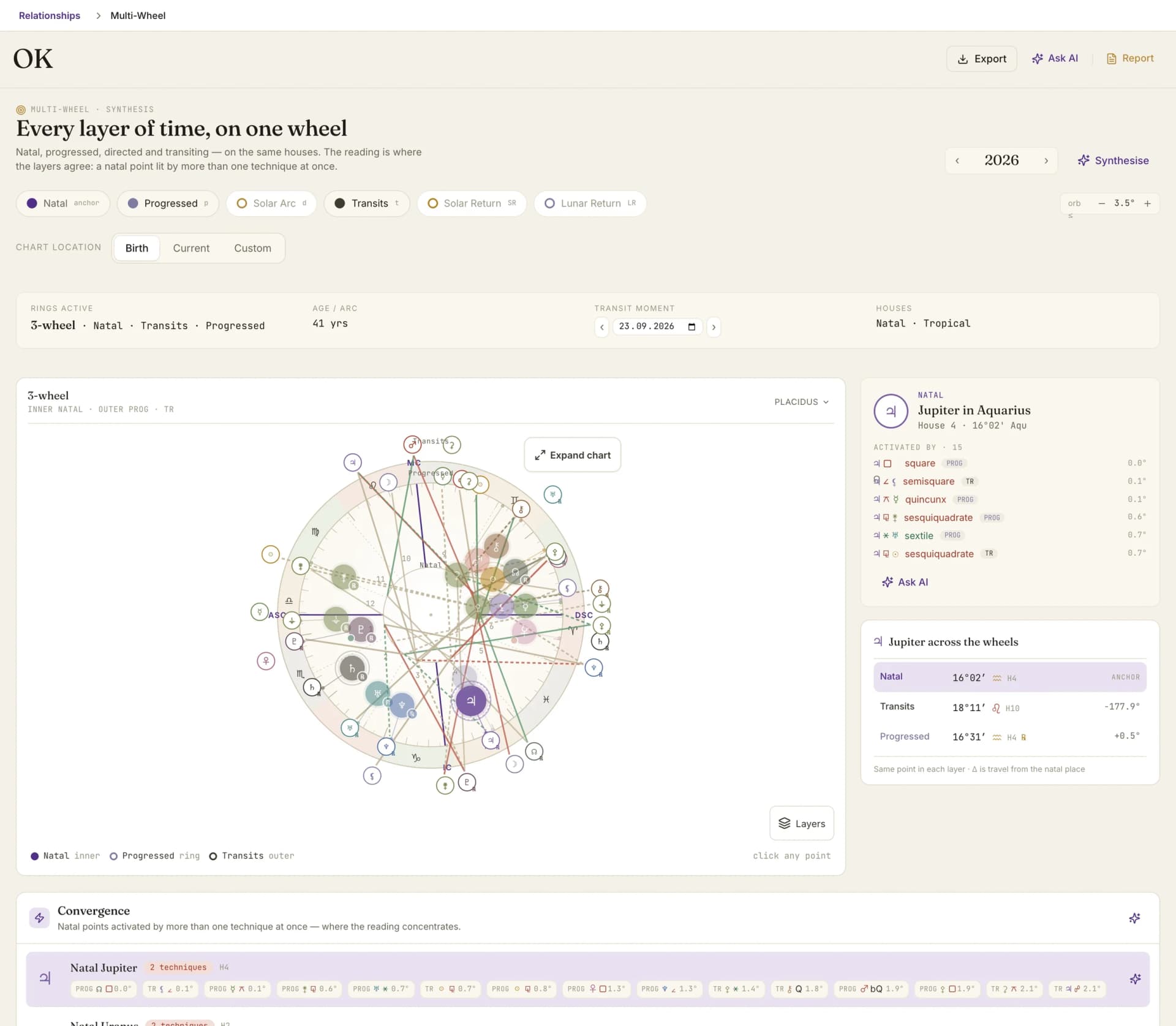This screenshot has height=1026, width=1176.
Task: Open Ask AI in the top bar
Action: point(1055,58)
